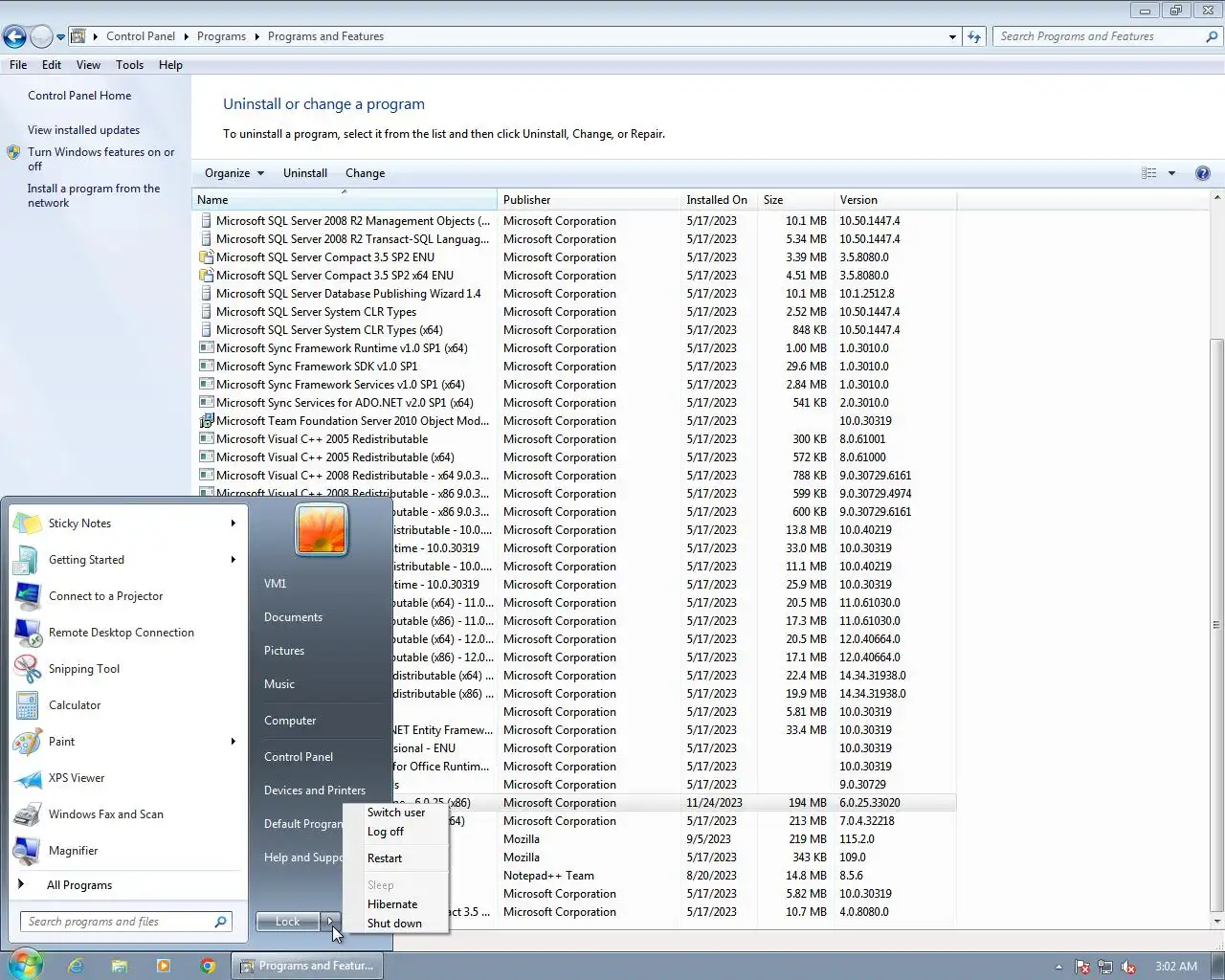Sort by Installed On column header
This screenshot has height=980, width=1225.
coord(718,200)
